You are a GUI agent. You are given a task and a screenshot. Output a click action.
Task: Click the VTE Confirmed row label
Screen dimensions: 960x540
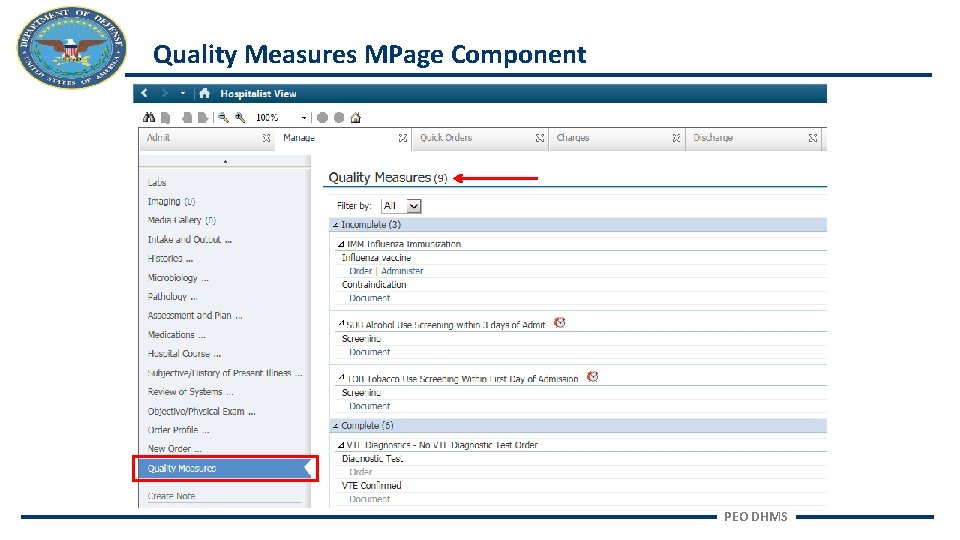(x=372, y=486)
